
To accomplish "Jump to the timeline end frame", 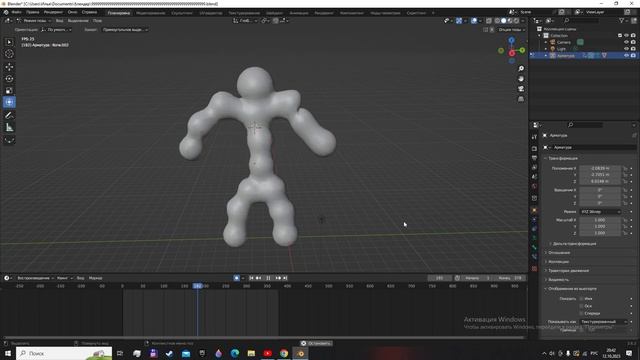I will [285, 278].
